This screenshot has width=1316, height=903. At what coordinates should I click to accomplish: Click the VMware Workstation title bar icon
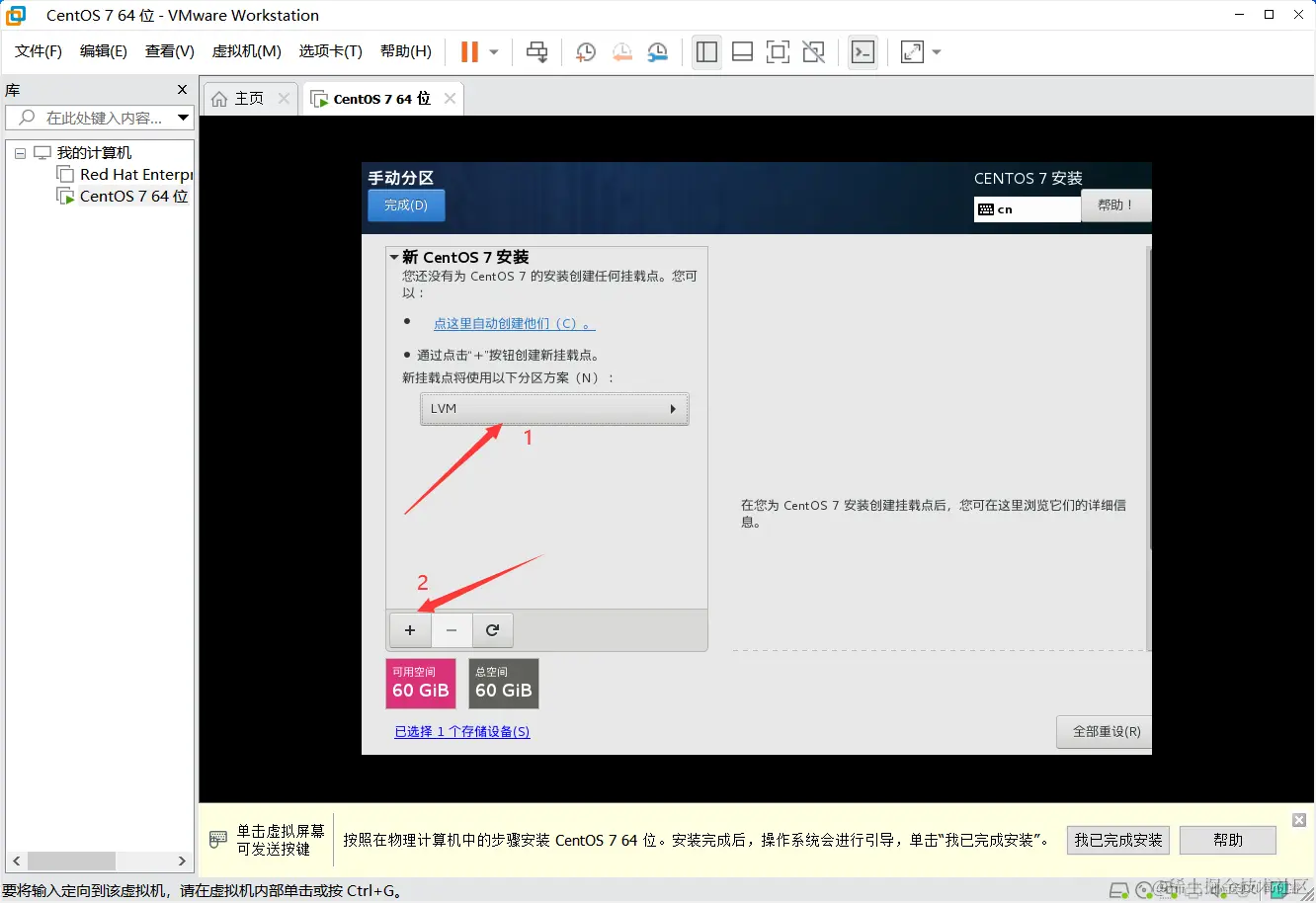pyautogui.click(x=16, y=15)
